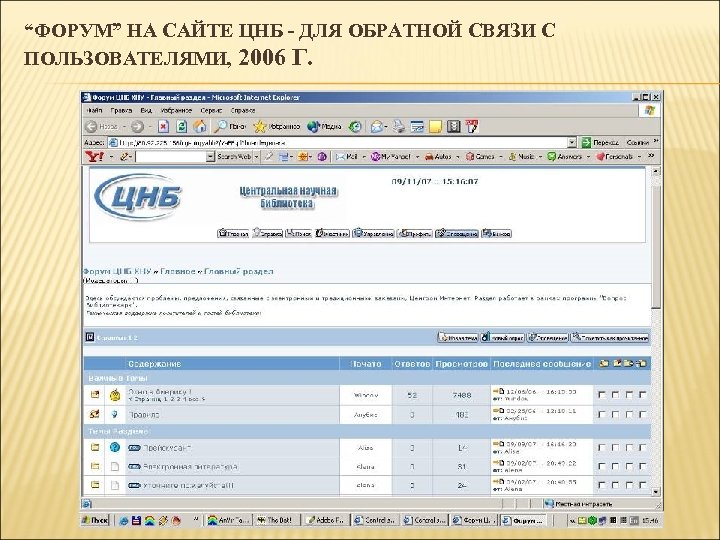
Task: Click the My Yahoo toolbar icon
Action: click(376, 157)
